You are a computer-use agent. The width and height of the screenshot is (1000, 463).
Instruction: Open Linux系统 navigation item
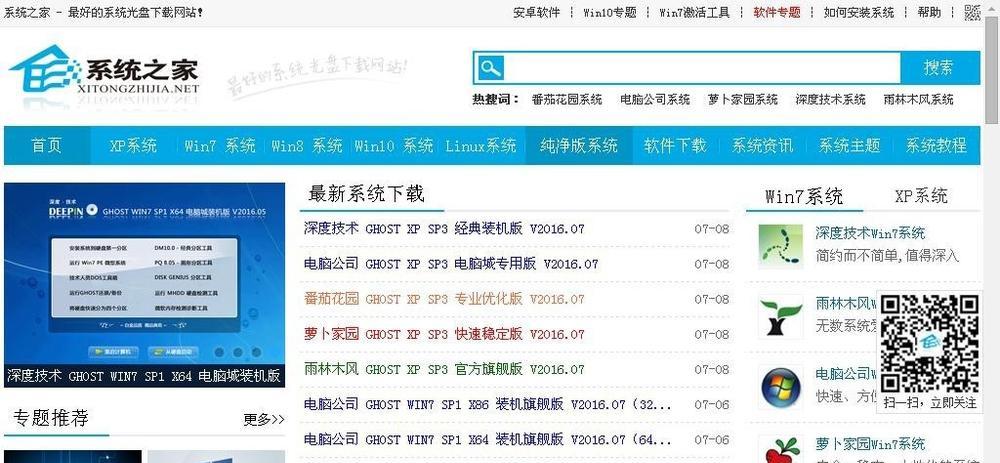480,145
